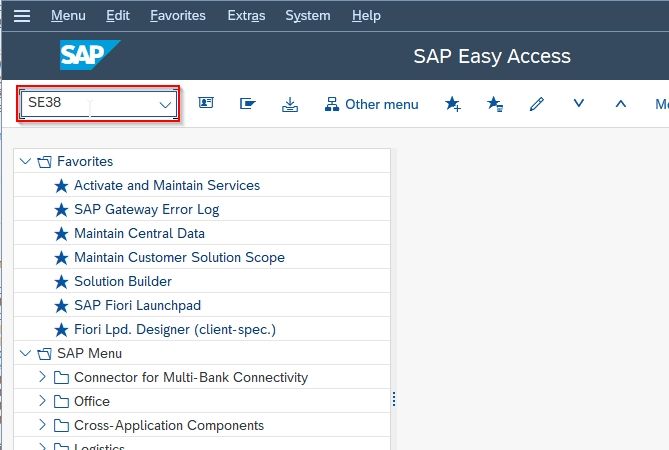669x450 pixels.
Task: Click the User menu toolbar icon
Action: click(206, 103)
